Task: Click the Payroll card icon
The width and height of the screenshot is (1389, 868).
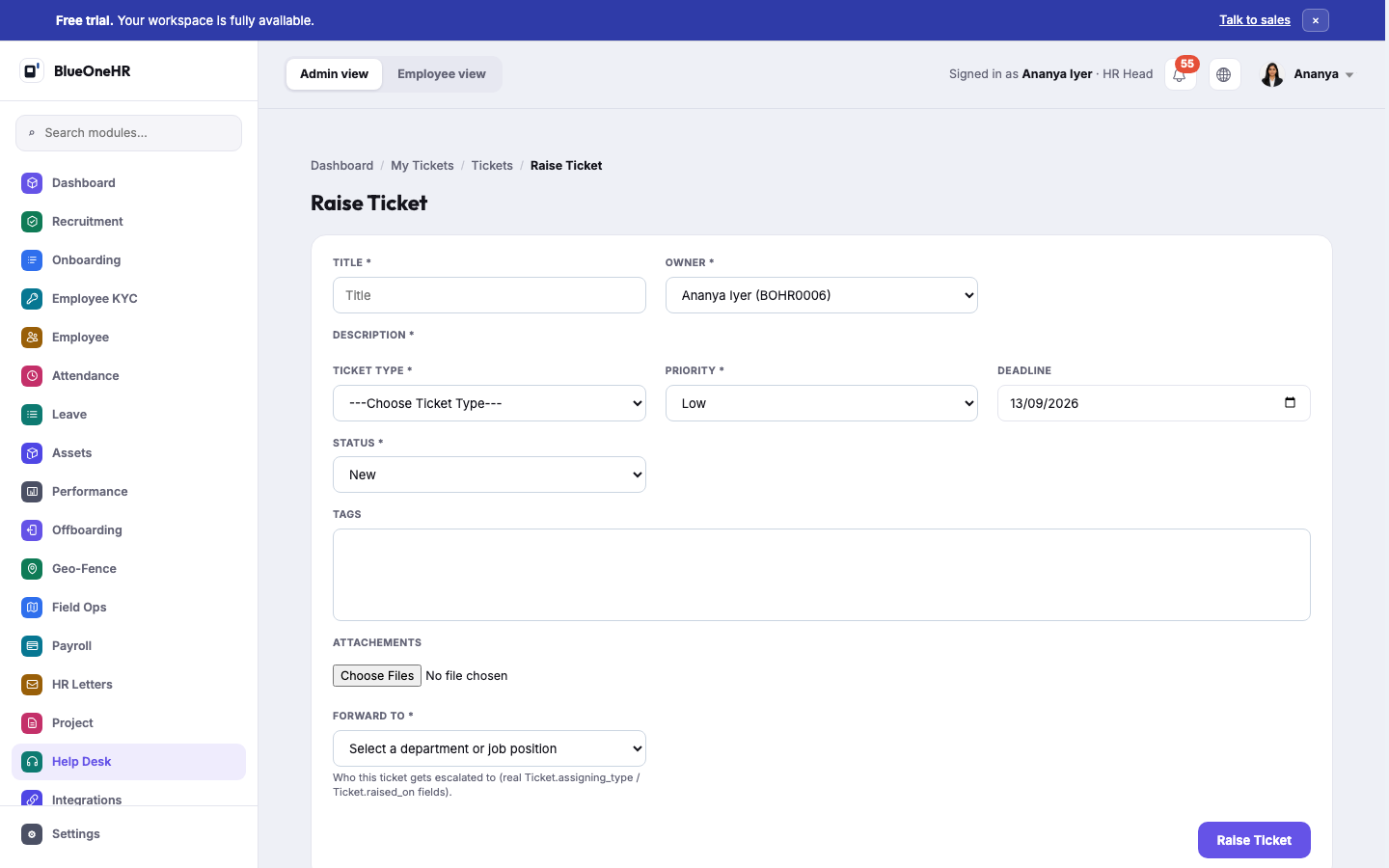Action: [32, 645]
